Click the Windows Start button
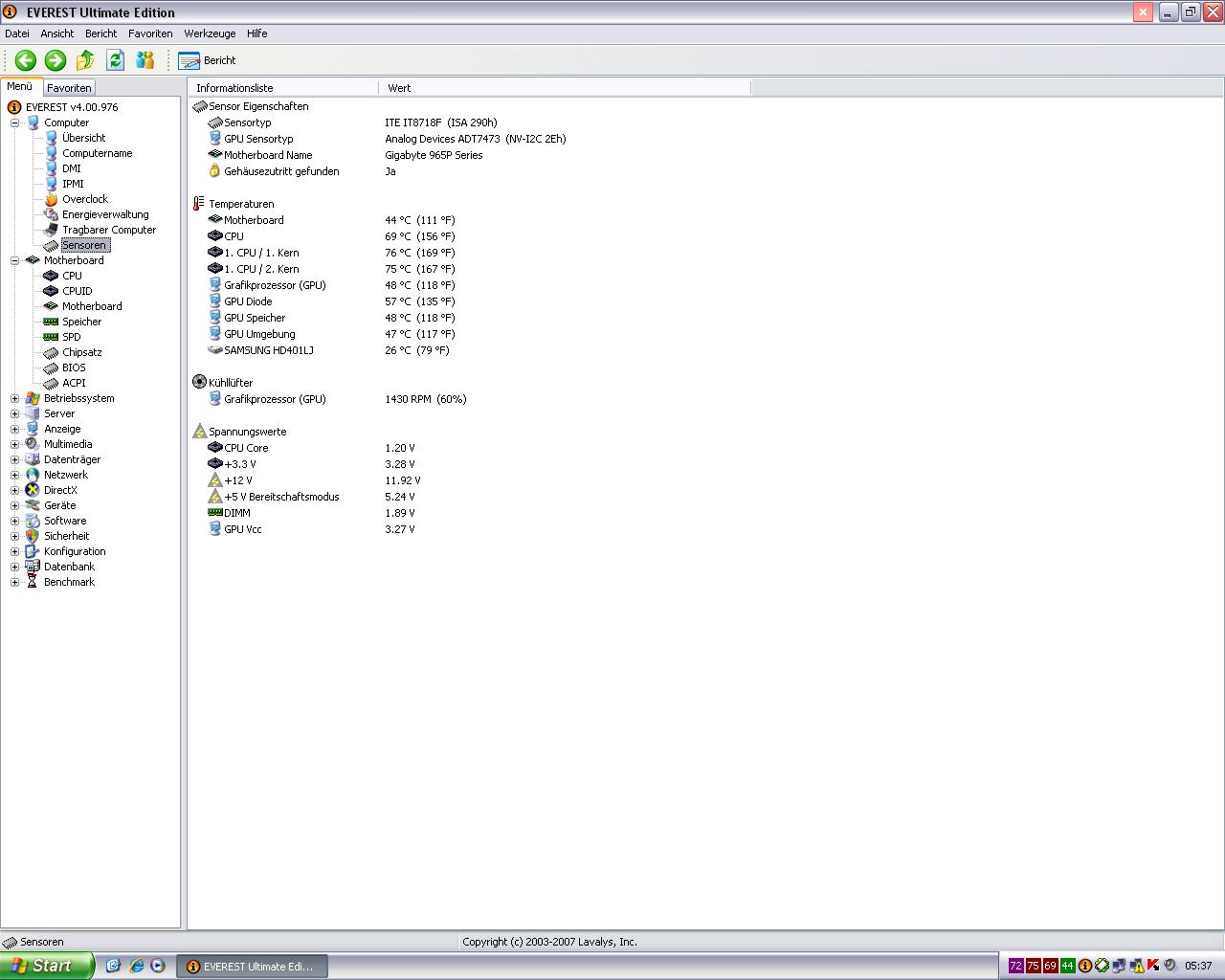The width and height of the screenshot is (1225, 980). coord(47,966)
